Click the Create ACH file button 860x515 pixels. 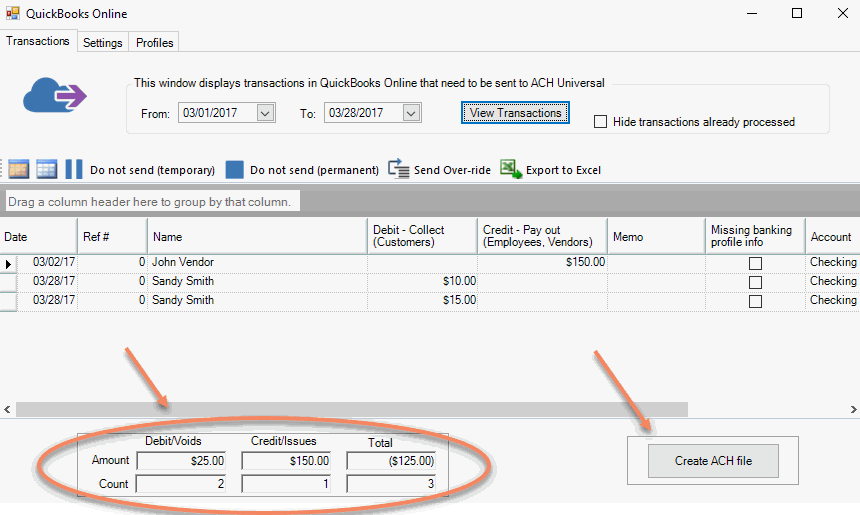coord(712,461)
